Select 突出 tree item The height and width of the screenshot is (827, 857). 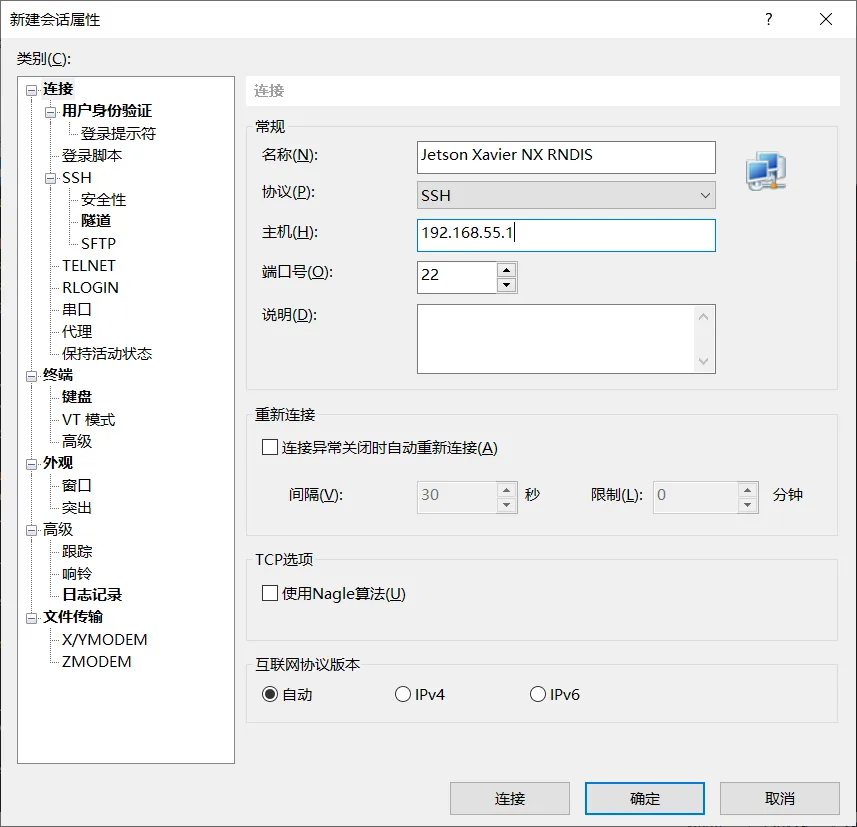[x=77, y=507]
